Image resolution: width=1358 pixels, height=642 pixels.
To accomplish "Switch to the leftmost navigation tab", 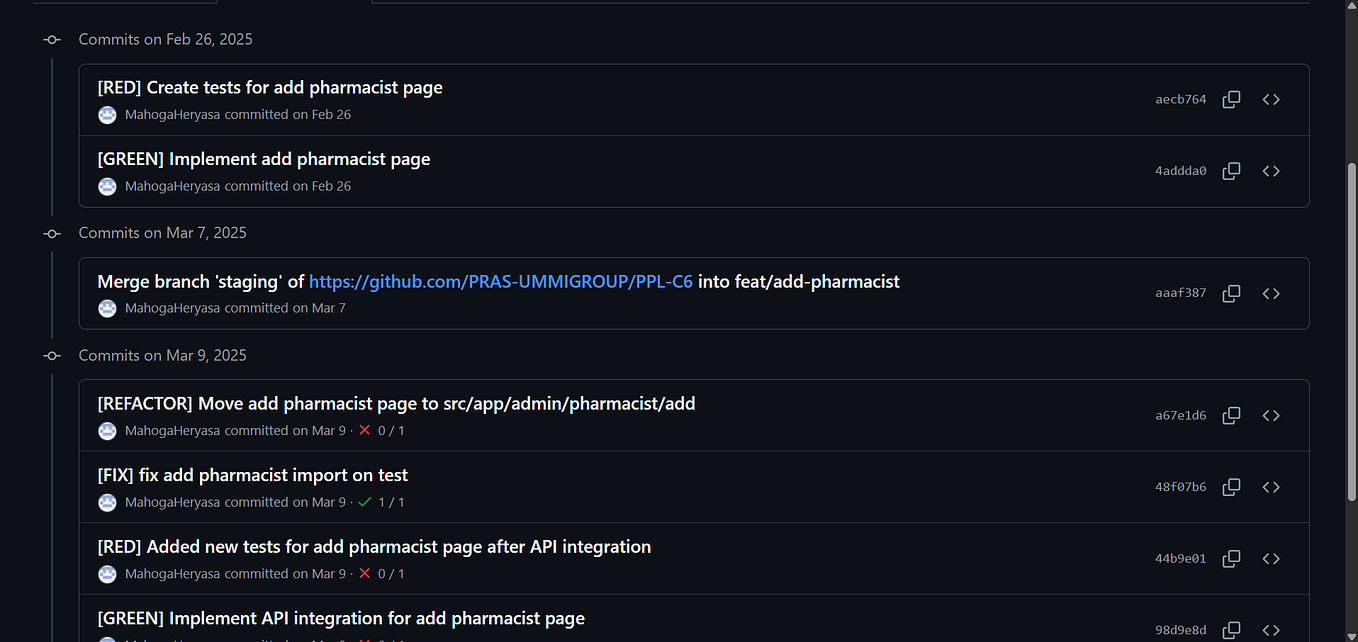I will pyautogui.click(x=125, y=2).
